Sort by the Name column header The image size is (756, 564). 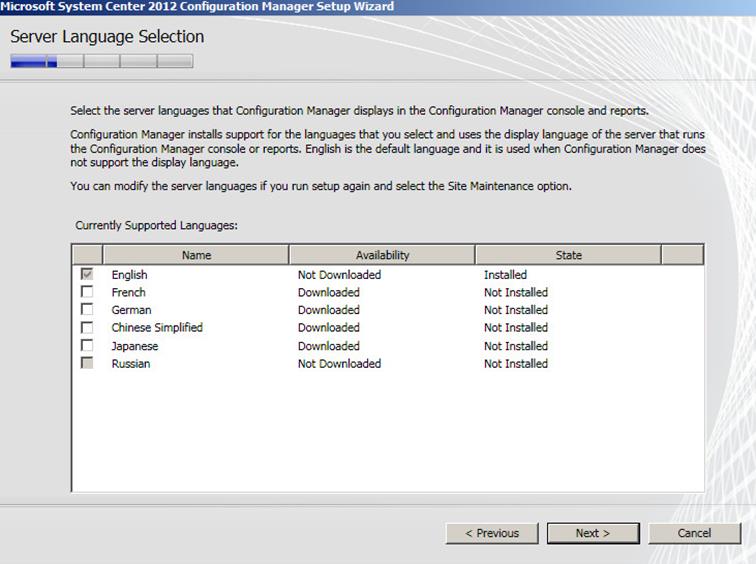[196, 255]
